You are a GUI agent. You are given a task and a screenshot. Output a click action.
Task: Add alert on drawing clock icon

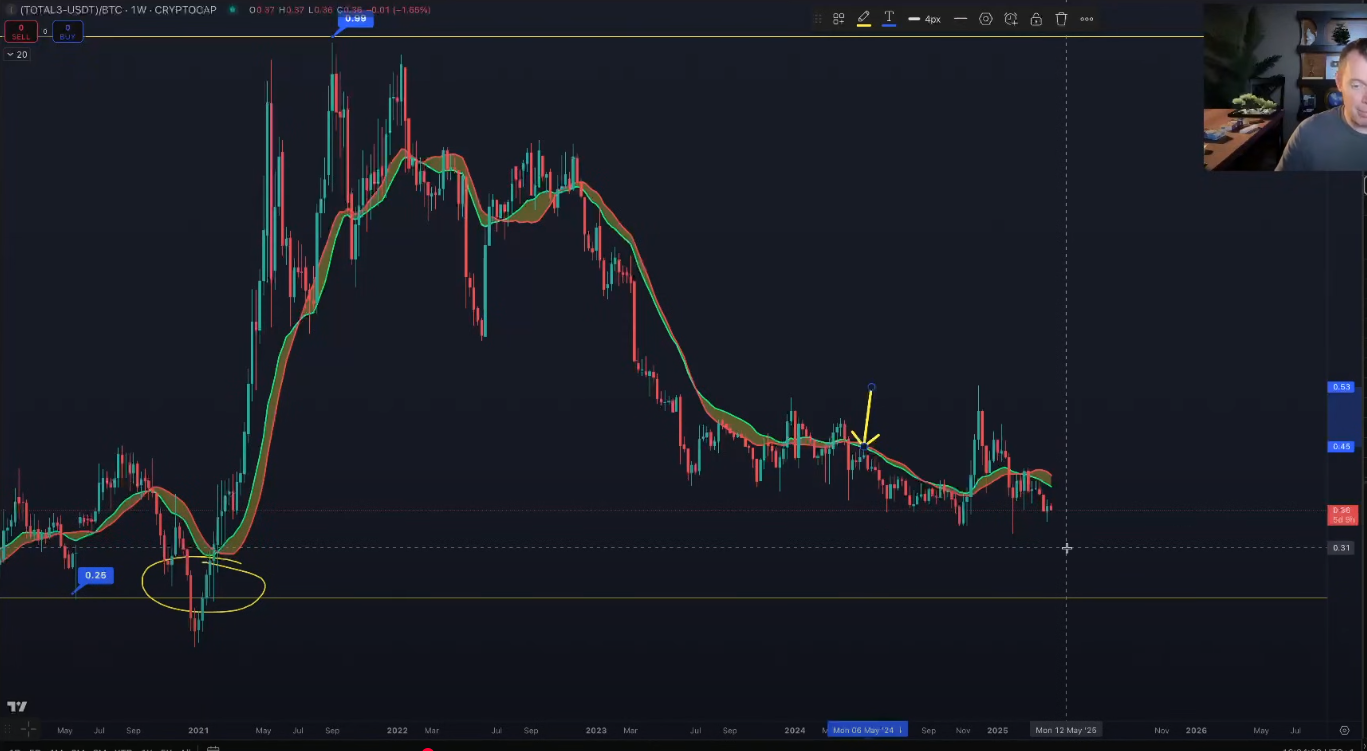coord(1010,19)
